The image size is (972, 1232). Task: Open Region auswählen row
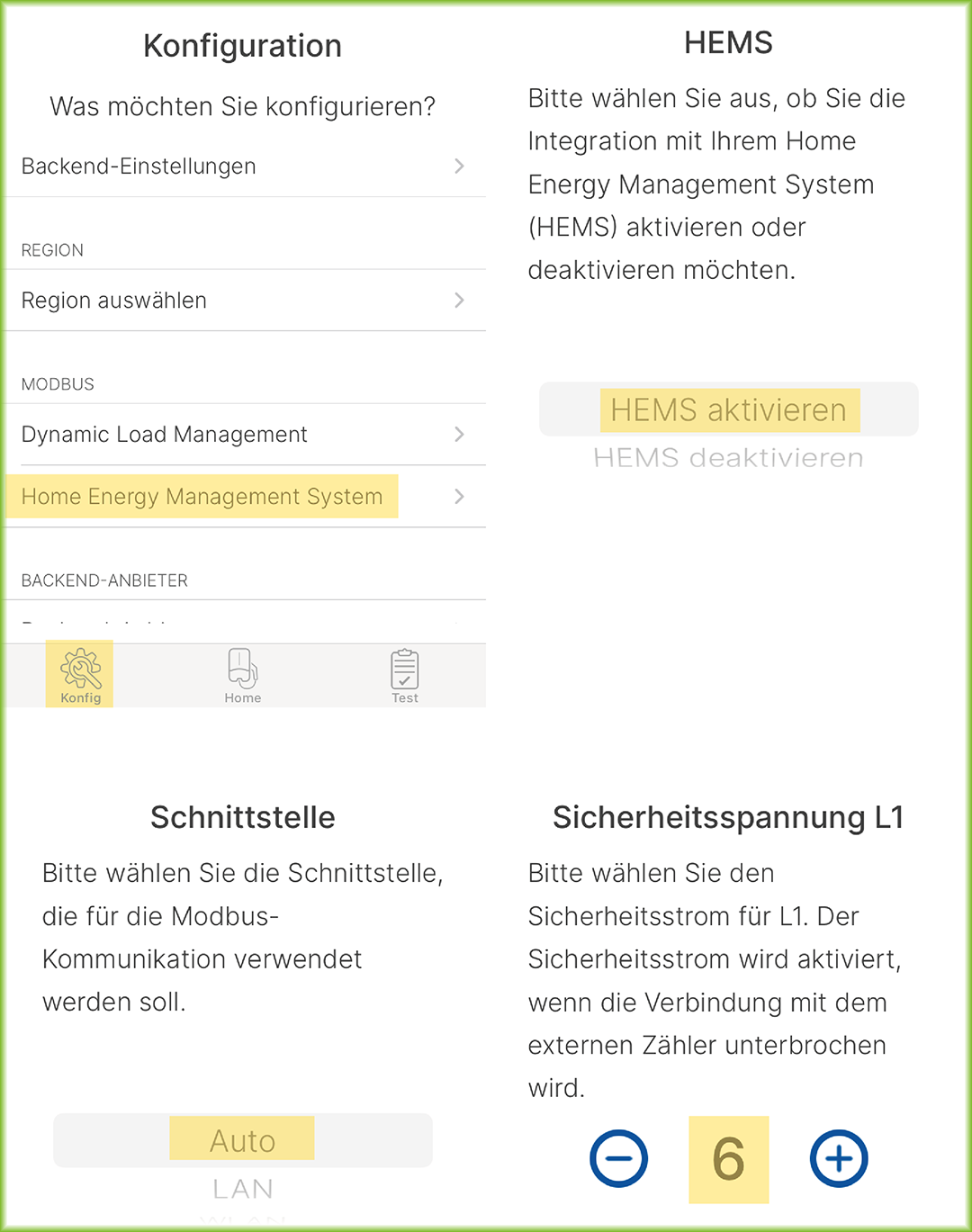114,301
